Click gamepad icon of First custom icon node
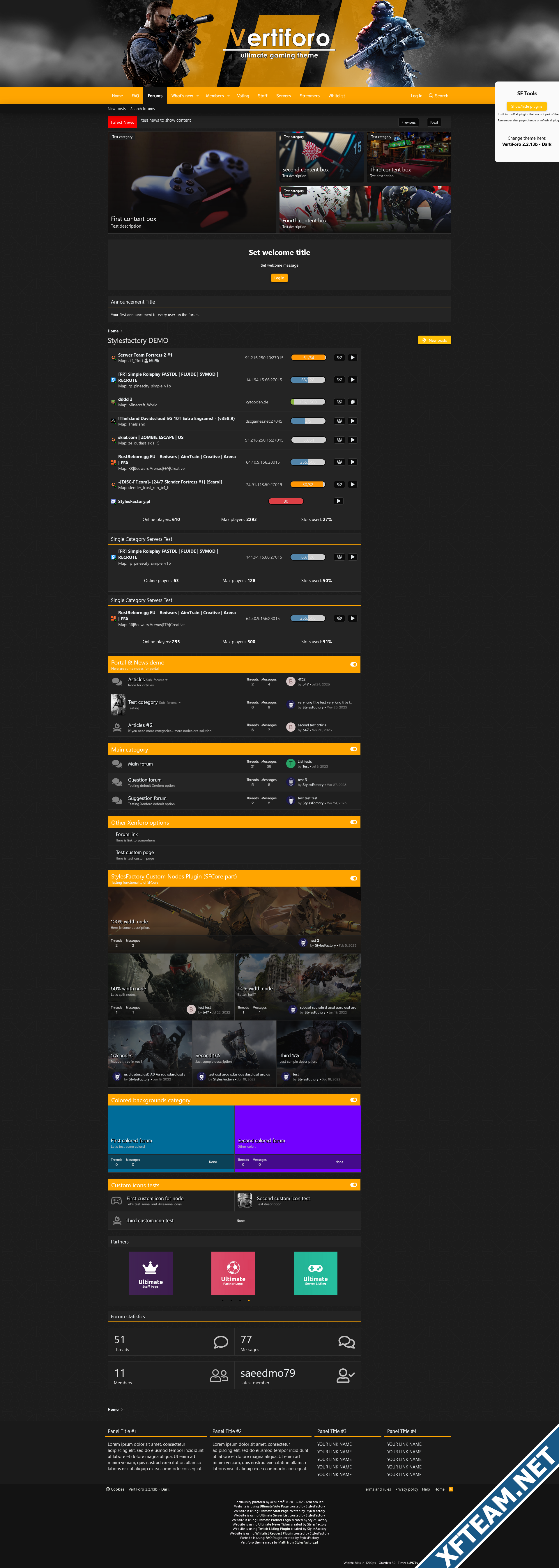The height and width of the screenshot is (1568, 559). click(x=116, y=1200)
